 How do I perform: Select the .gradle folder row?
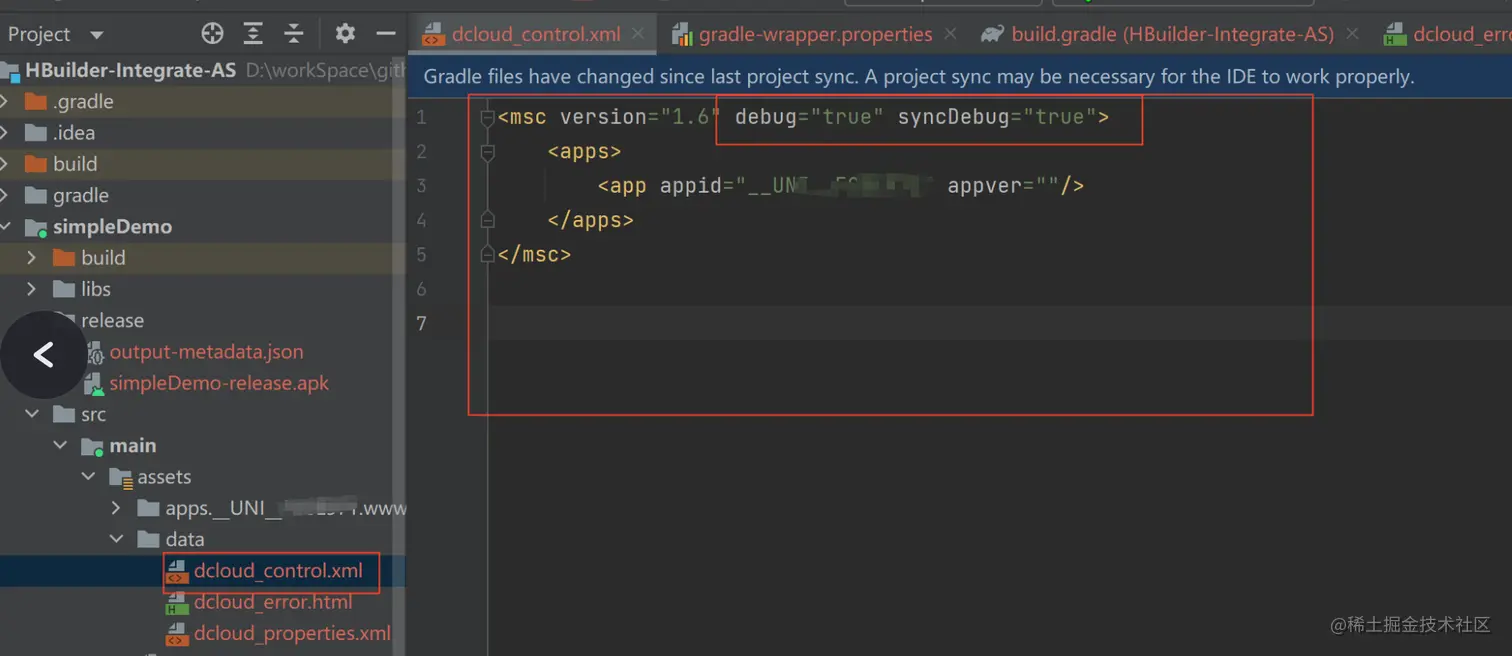click(x=202, y=102)
